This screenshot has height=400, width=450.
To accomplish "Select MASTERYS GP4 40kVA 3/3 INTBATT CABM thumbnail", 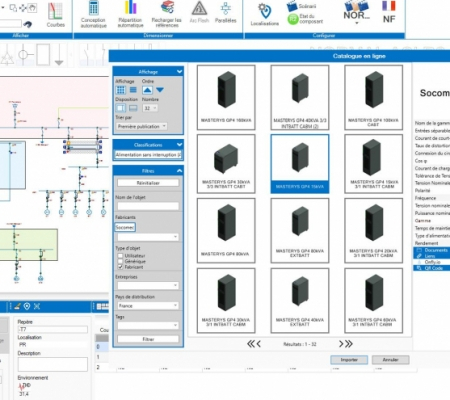I will tap(300, 97).
